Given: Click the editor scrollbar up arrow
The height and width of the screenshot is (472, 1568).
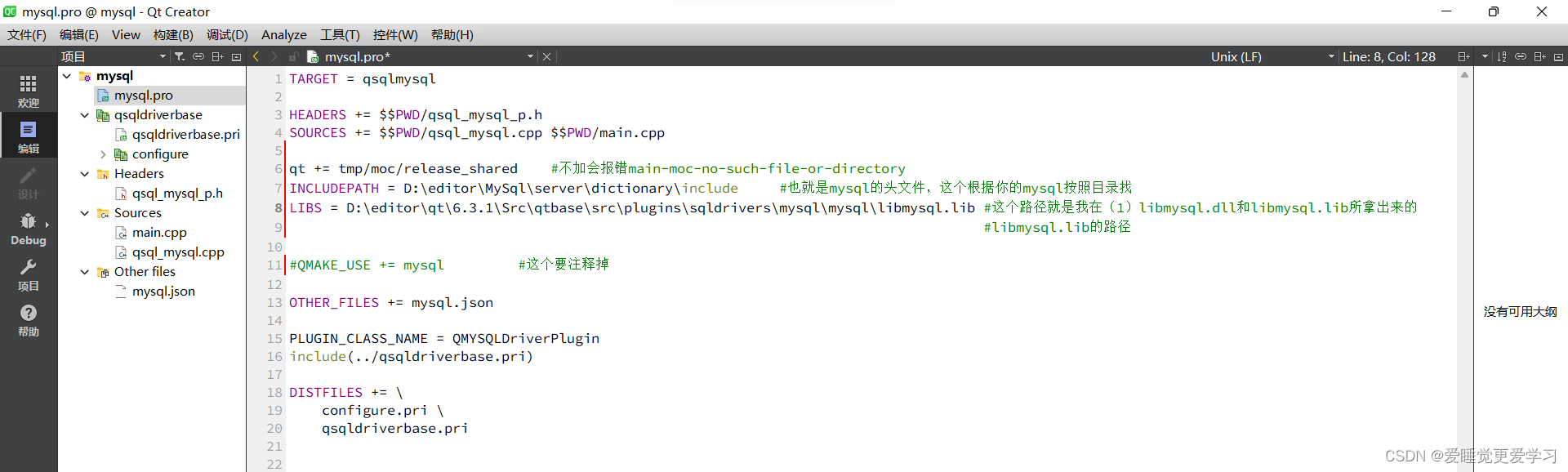Looking at the screenshot, I should pyautogui.click(x=1464, y=74).
